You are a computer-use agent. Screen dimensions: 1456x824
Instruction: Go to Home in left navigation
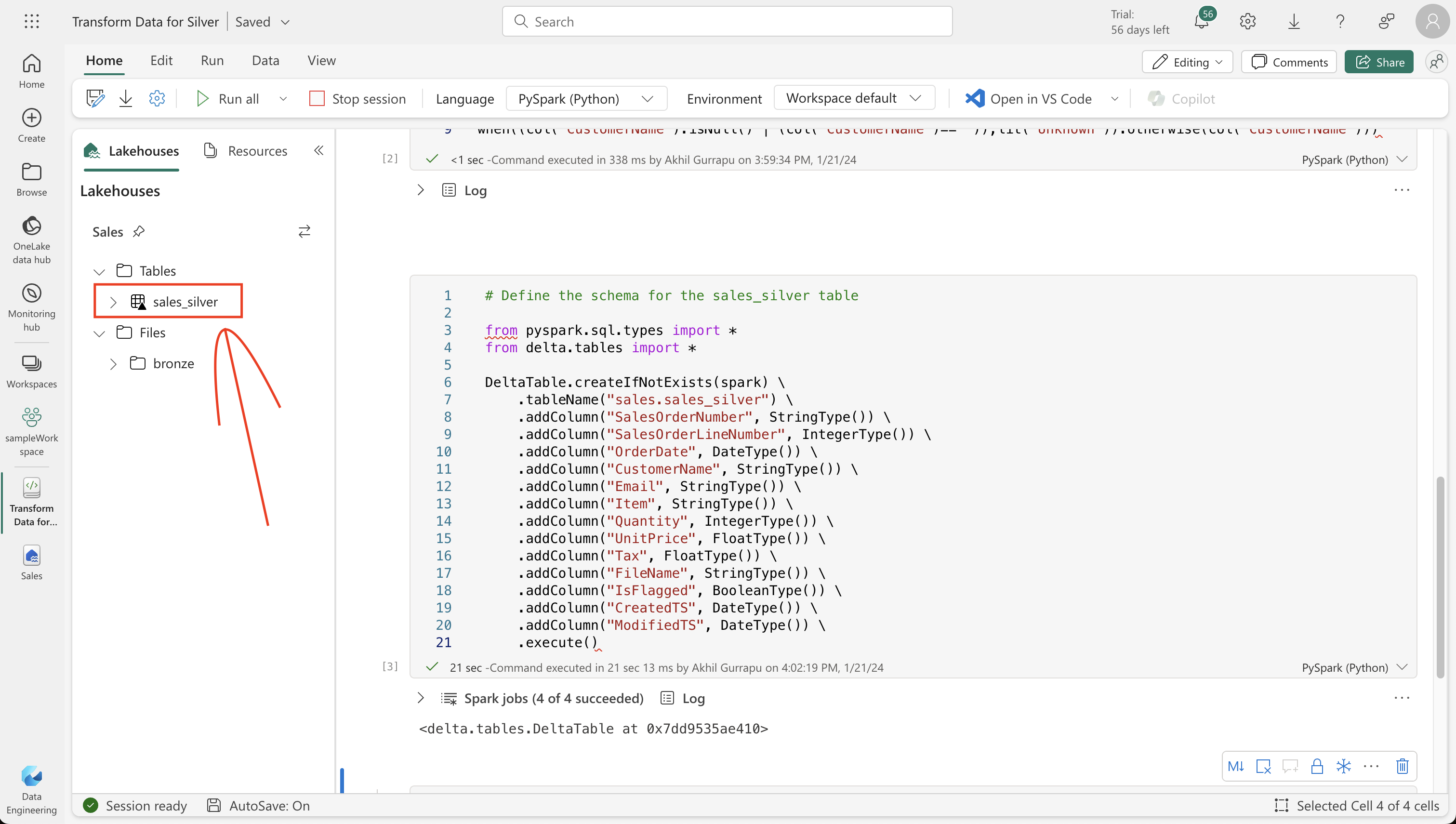tap(32, 71)
